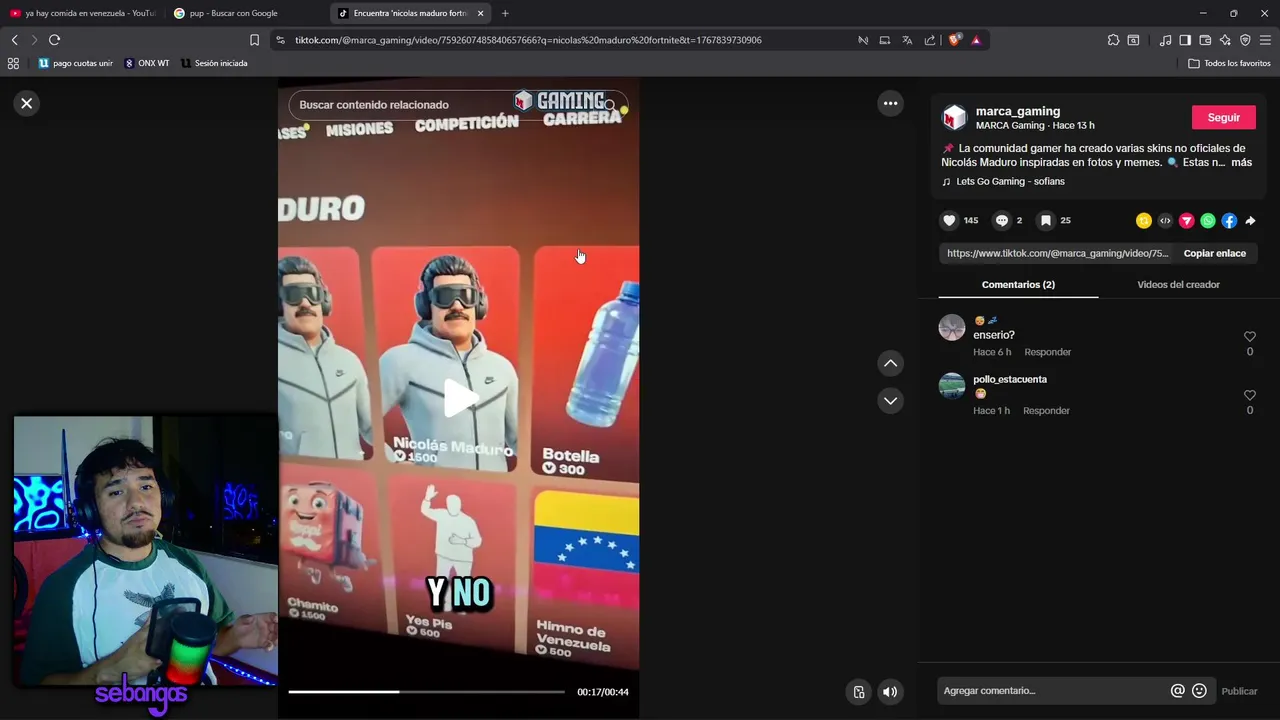Repost video with yellow repost icon

(1143, 221)
